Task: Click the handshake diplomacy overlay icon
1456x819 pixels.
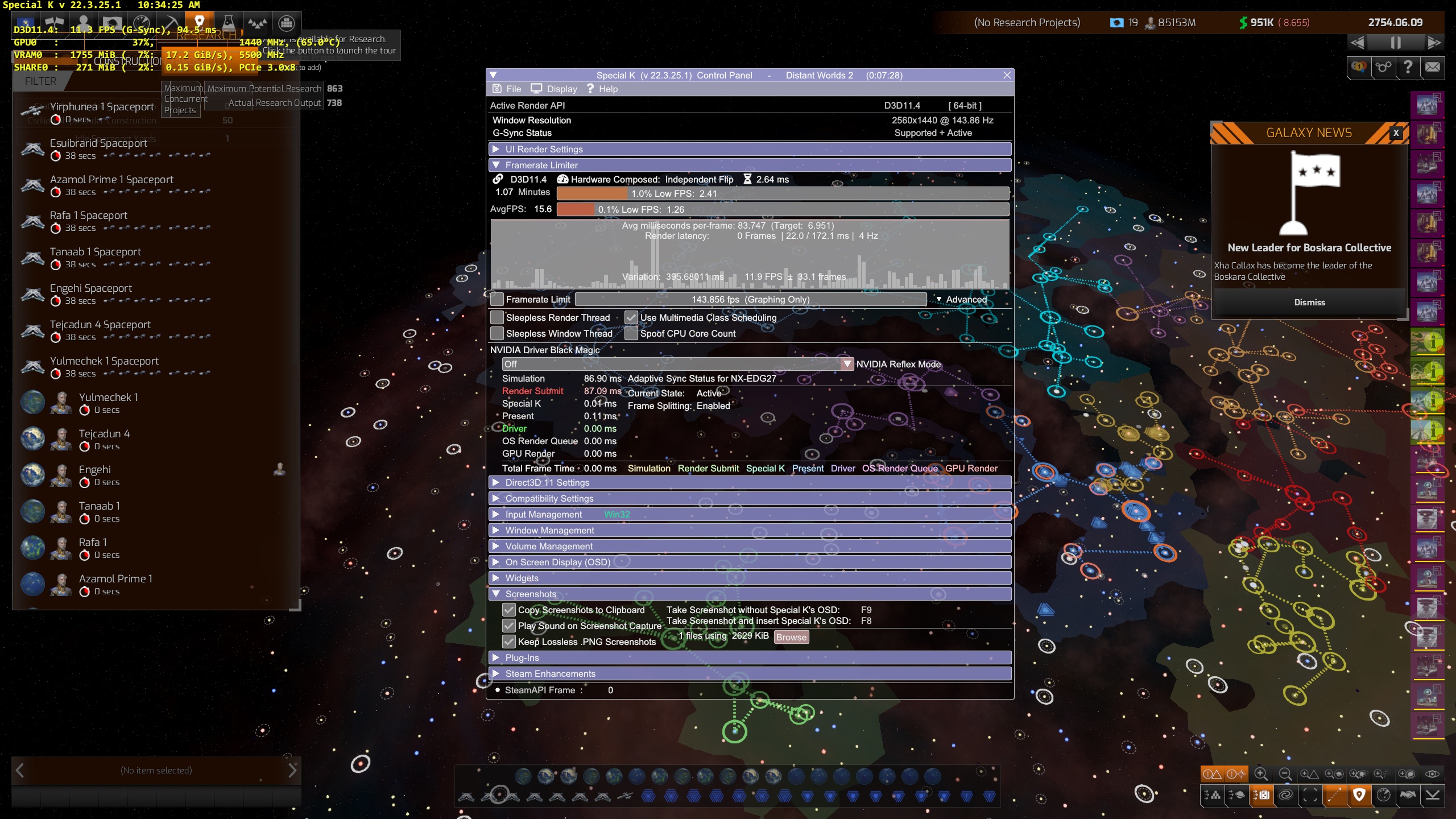Action: click(x=1408, y=795)
